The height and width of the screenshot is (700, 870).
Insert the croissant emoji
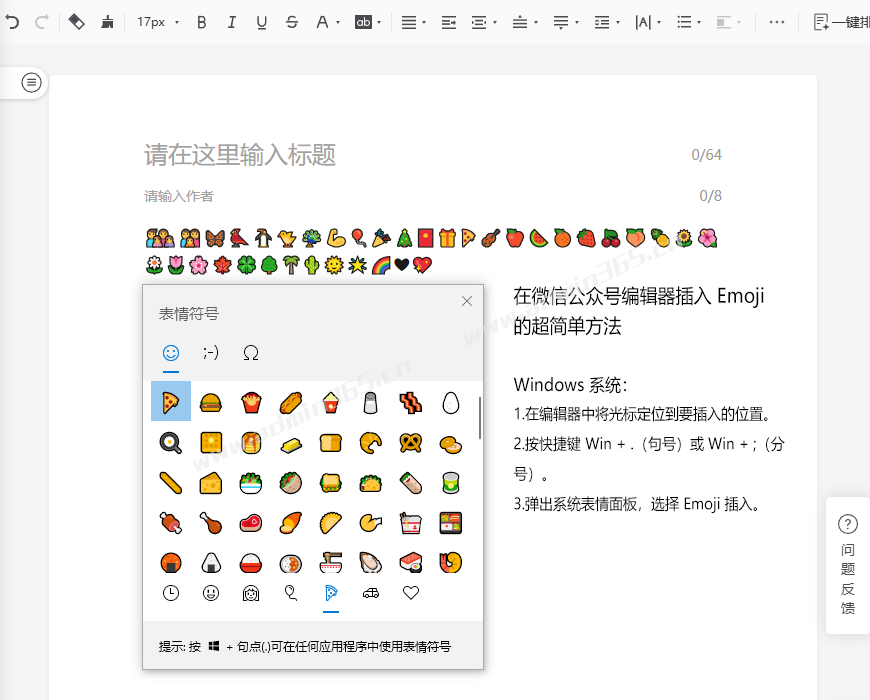[x=370, y=442]
